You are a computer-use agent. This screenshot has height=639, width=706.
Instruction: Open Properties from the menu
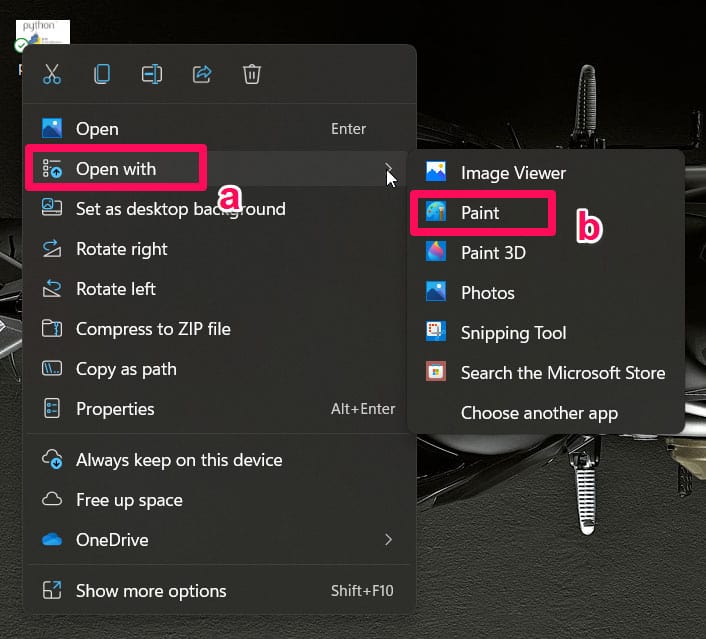click(219, 409)
